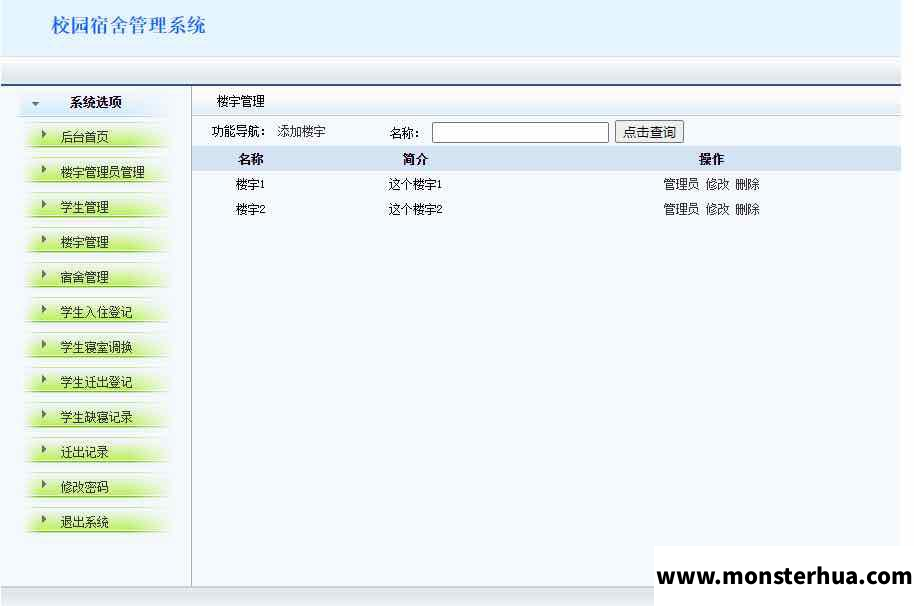914x606 pixels.
Task: Go to 学生寝室调换 page
Action: point(96,347)
